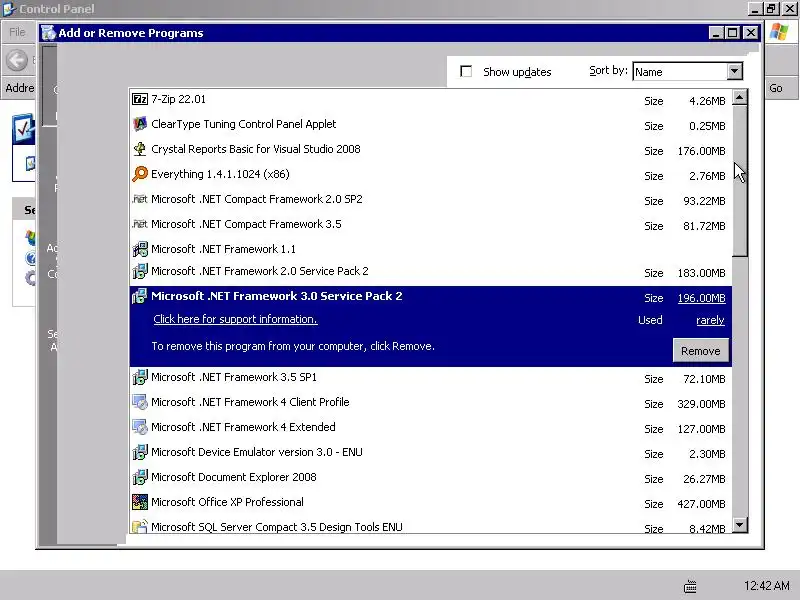Click the 196.00MB size link
Screen dimensions: 800x600
702,298
